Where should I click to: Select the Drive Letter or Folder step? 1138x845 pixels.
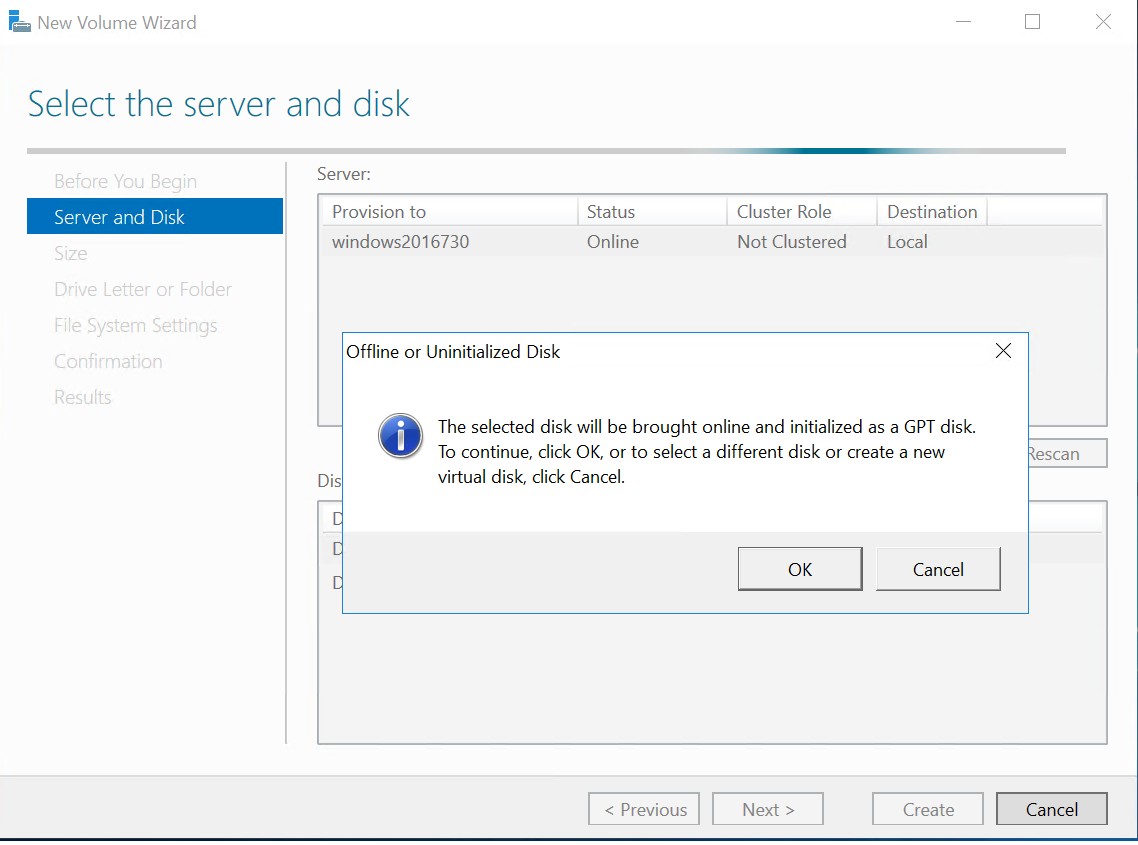pos(143,289)
